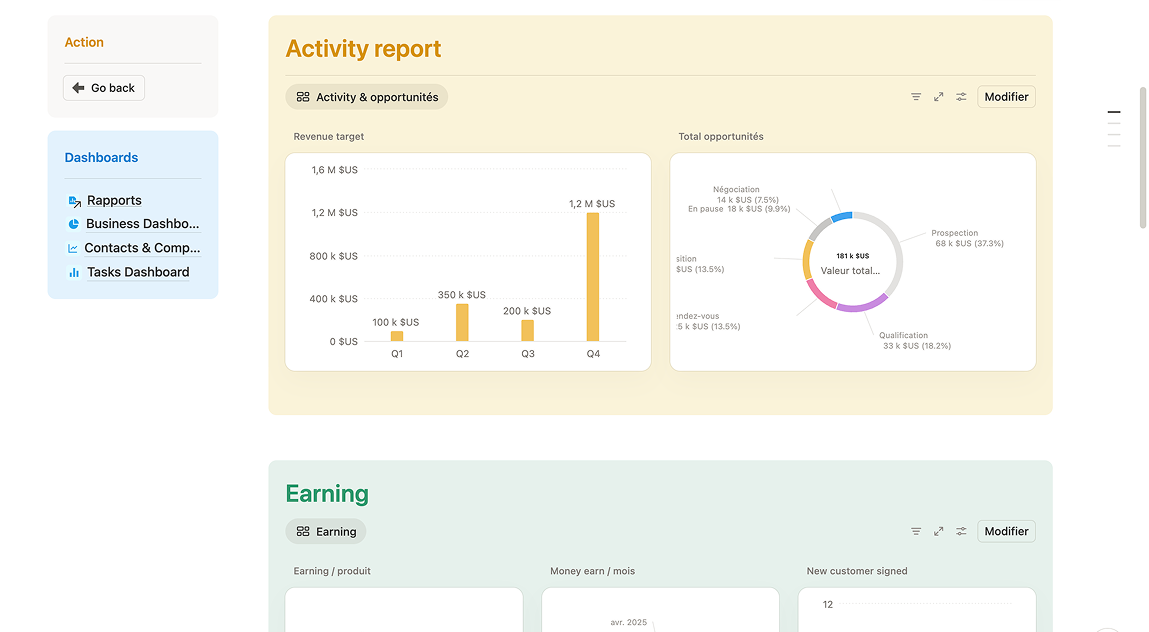This screenshot has height=632, width=1149.
Task: Click the Go back button
Action: click(x=104, y=88)
